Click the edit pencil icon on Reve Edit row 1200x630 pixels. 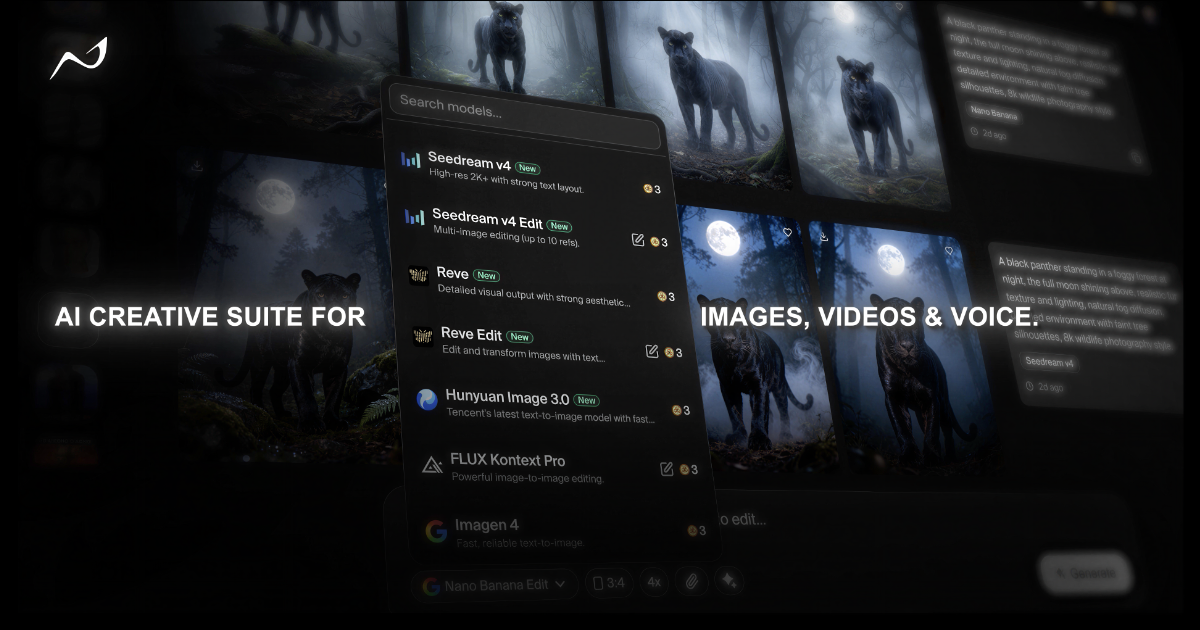pyautogui.click(x=652, y=351)
